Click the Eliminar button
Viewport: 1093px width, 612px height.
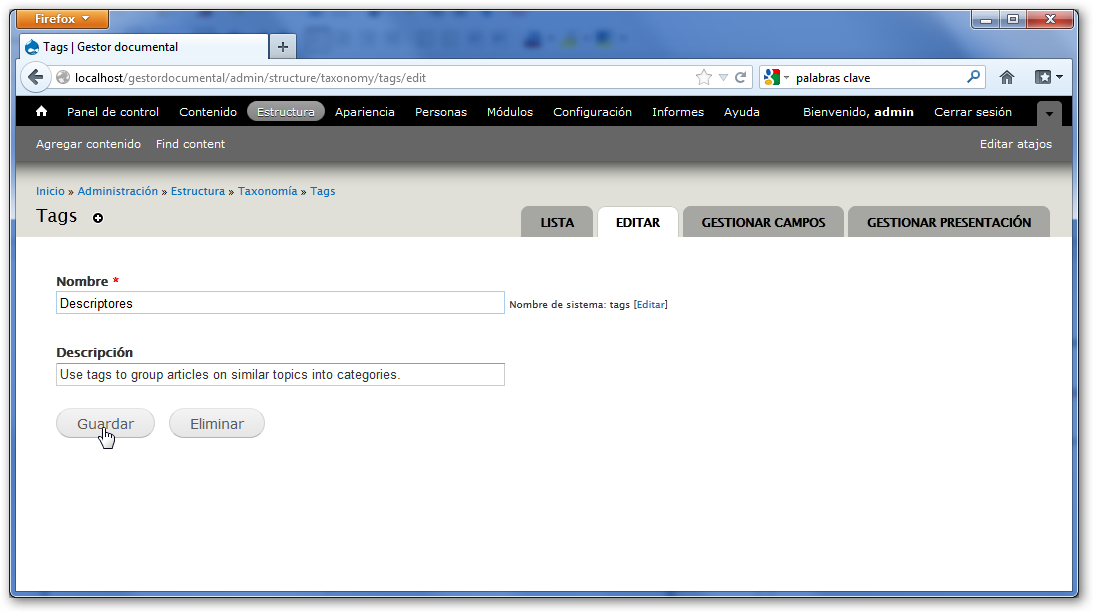tap(216, 424)
